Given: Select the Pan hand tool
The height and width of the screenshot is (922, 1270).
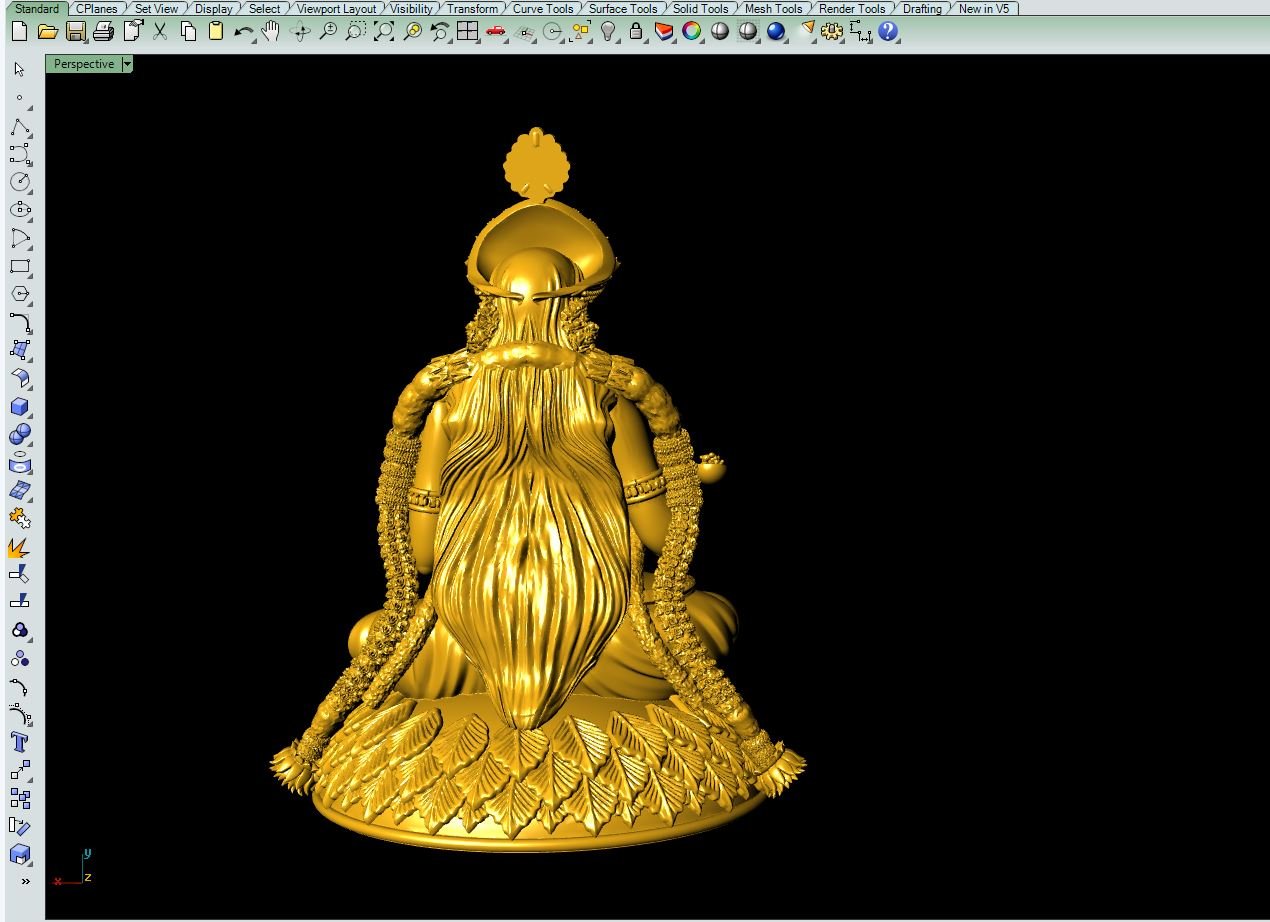Looking at the screenshot, I should (271, 32).
